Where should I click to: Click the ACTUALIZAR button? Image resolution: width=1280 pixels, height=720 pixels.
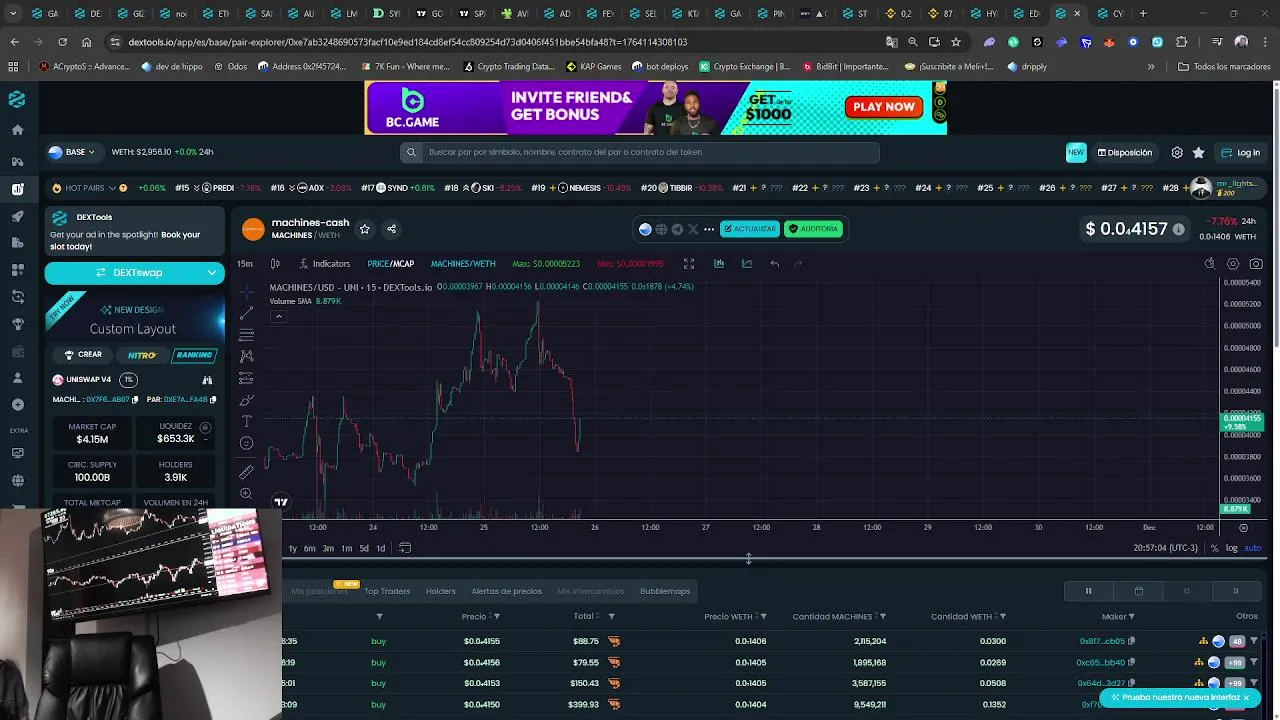coord(749,229)
